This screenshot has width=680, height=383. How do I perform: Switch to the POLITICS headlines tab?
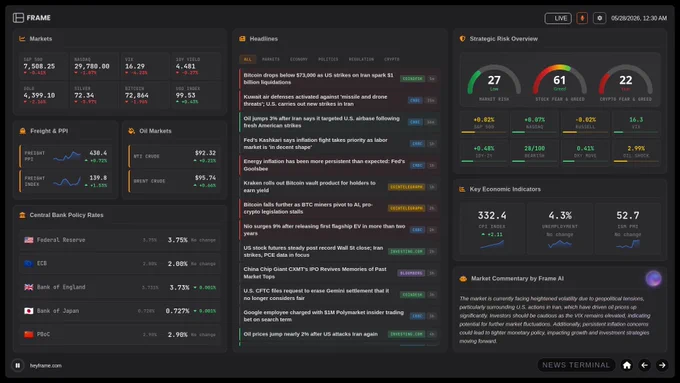(x=328, y=59)
